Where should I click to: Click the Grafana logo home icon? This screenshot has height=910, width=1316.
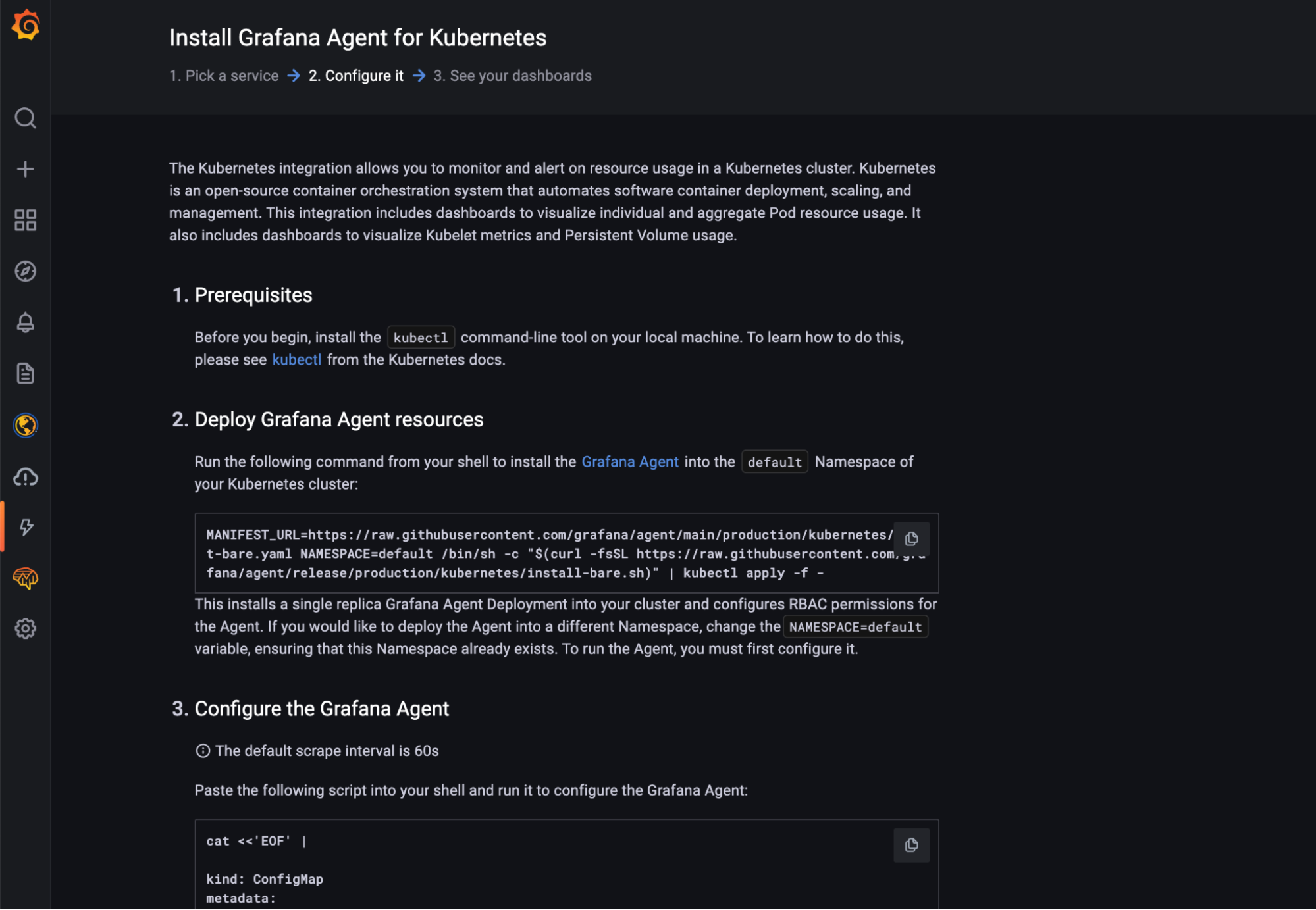pyautogui.click(x=26, y=25)
